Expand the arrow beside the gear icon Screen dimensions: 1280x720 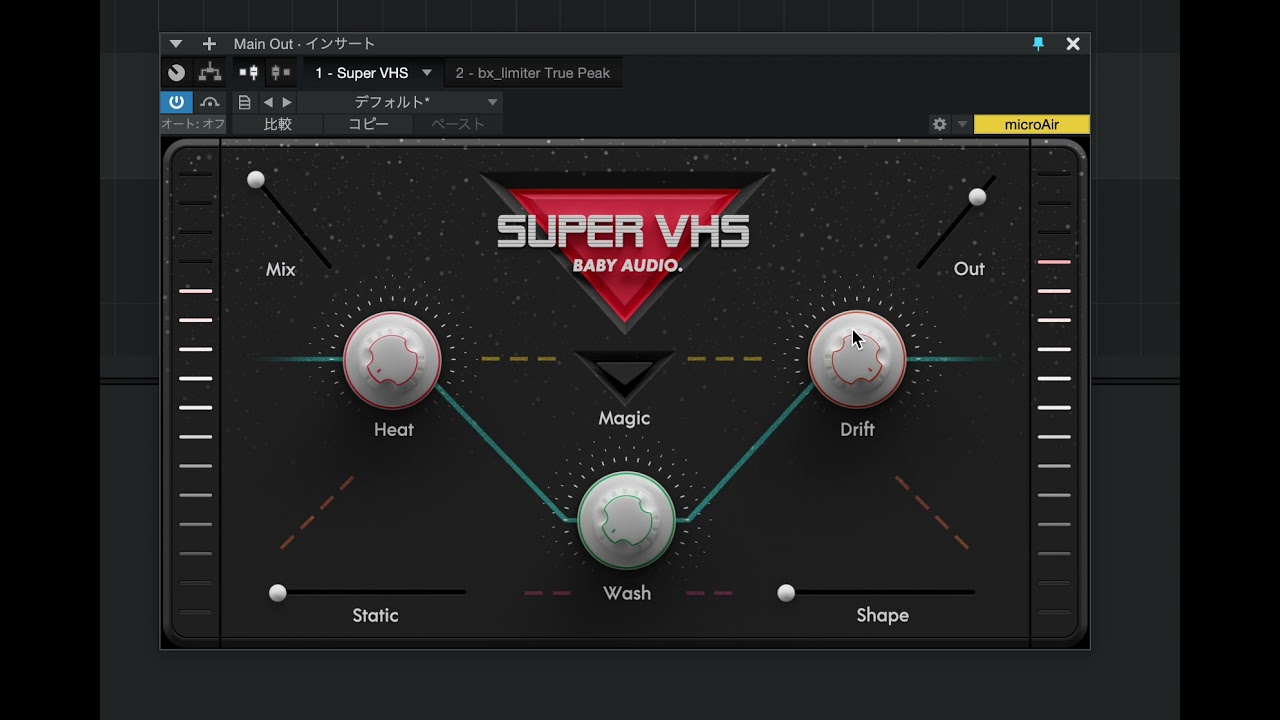[962, 124]
